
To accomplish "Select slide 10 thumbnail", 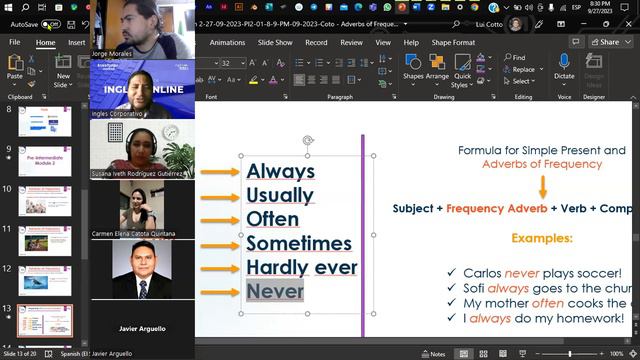I will [45, 201].
